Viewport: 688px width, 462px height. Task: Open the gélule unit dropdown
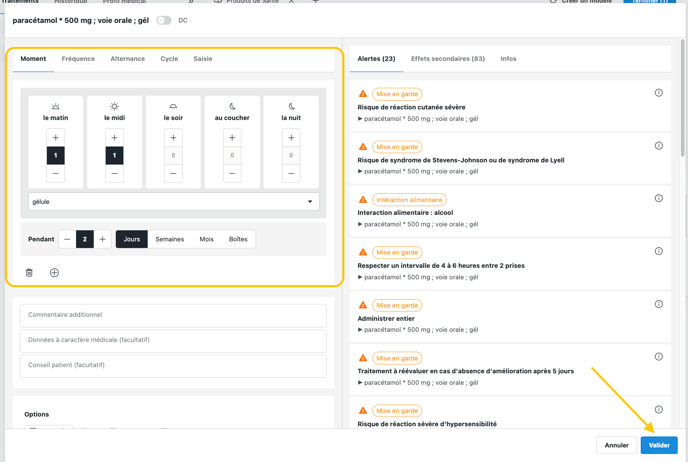173,201
